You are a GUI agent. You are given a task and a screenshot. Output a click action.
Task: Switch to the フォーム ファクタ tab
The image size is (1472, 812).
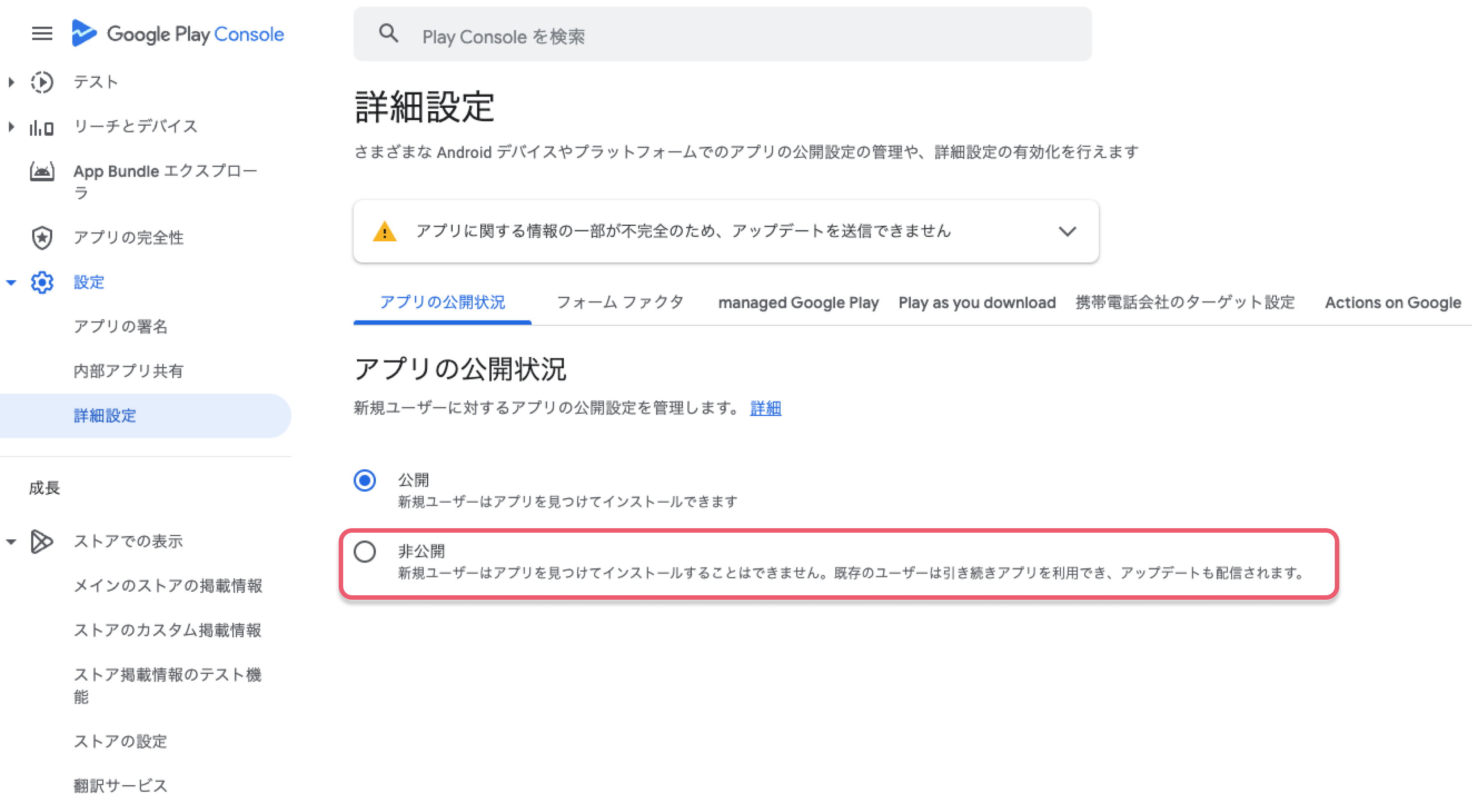click(621, 302)
